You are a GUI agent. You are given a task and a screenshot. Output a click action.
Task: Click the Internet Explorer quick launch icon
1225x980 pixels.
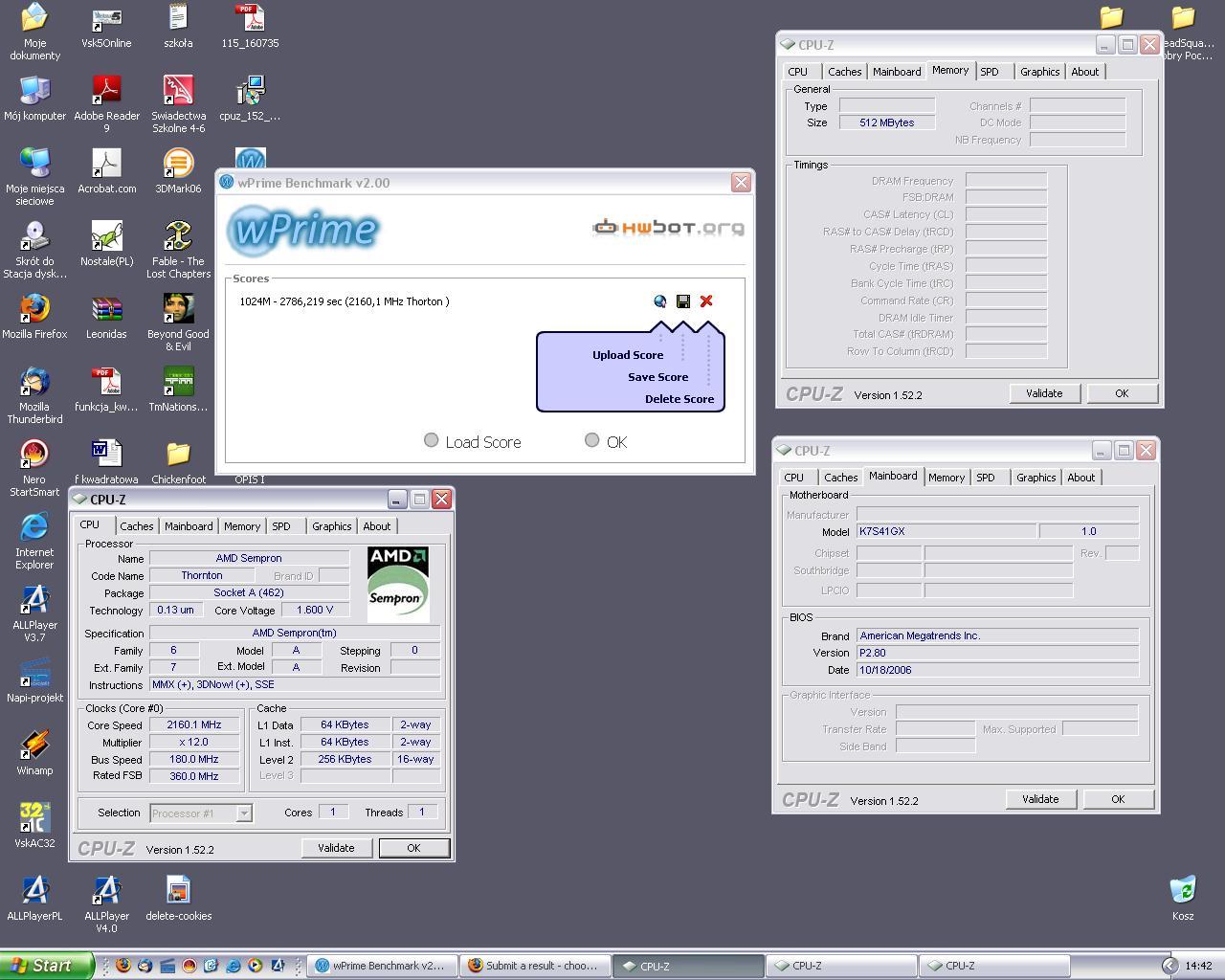point(233,966)
